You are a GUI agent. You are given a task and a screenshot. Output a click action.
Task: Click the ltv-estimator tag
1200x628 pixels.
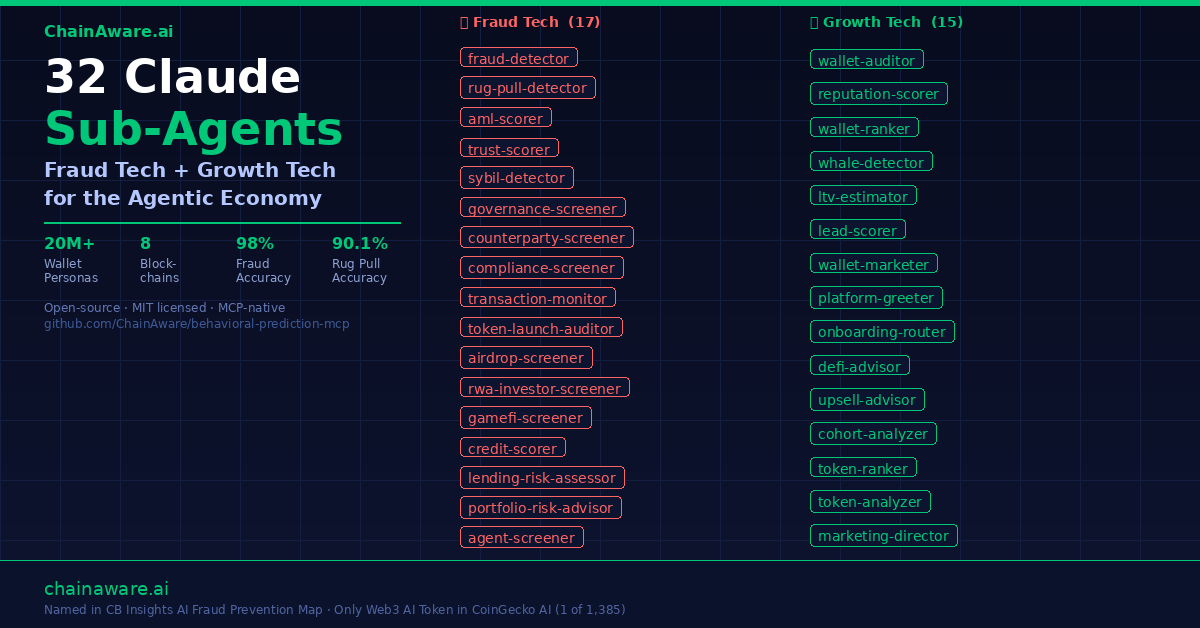click(863, 196)
